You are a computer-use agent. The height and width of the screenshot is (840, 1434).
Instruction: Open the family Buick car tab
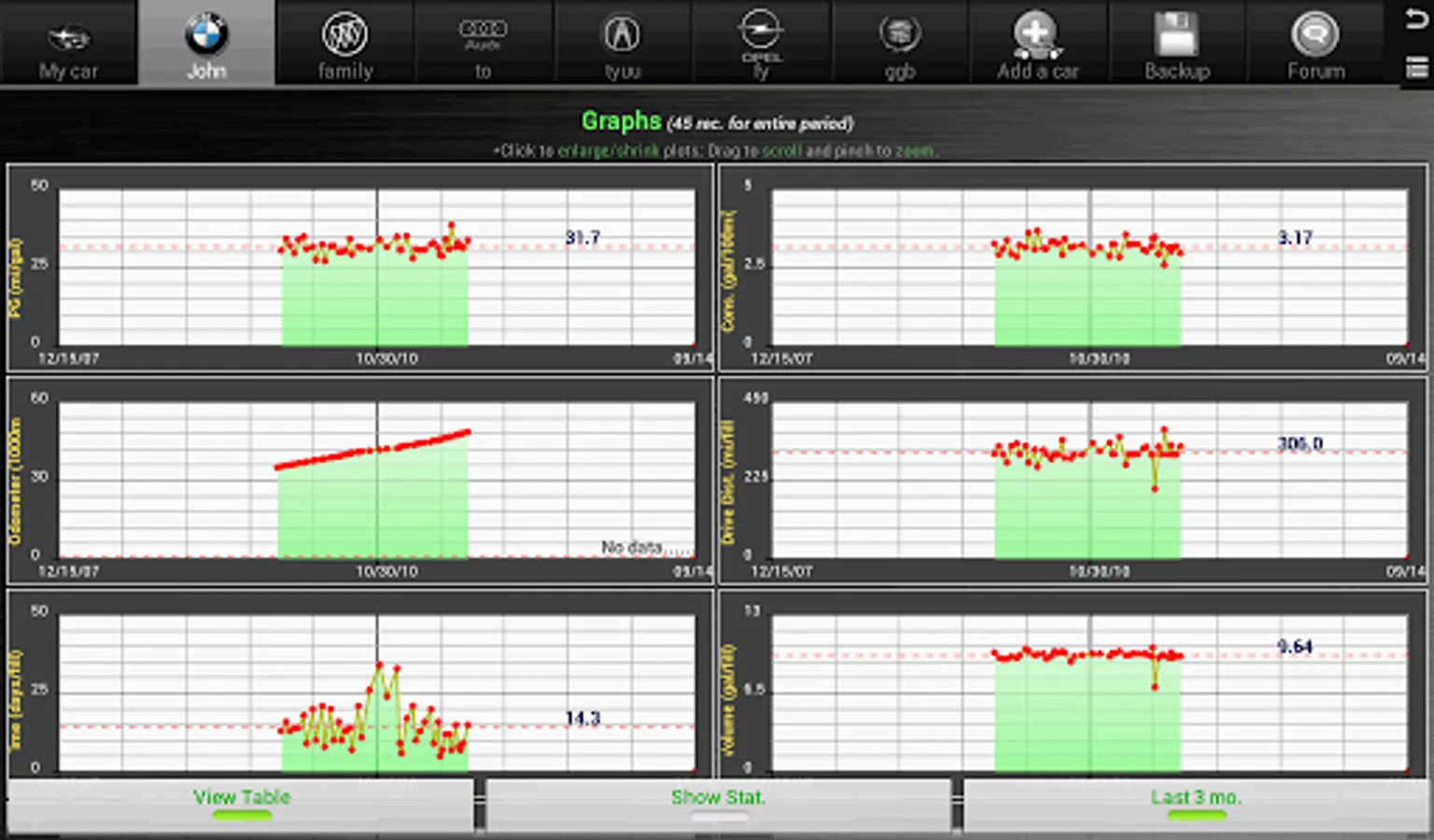(344, 43)
